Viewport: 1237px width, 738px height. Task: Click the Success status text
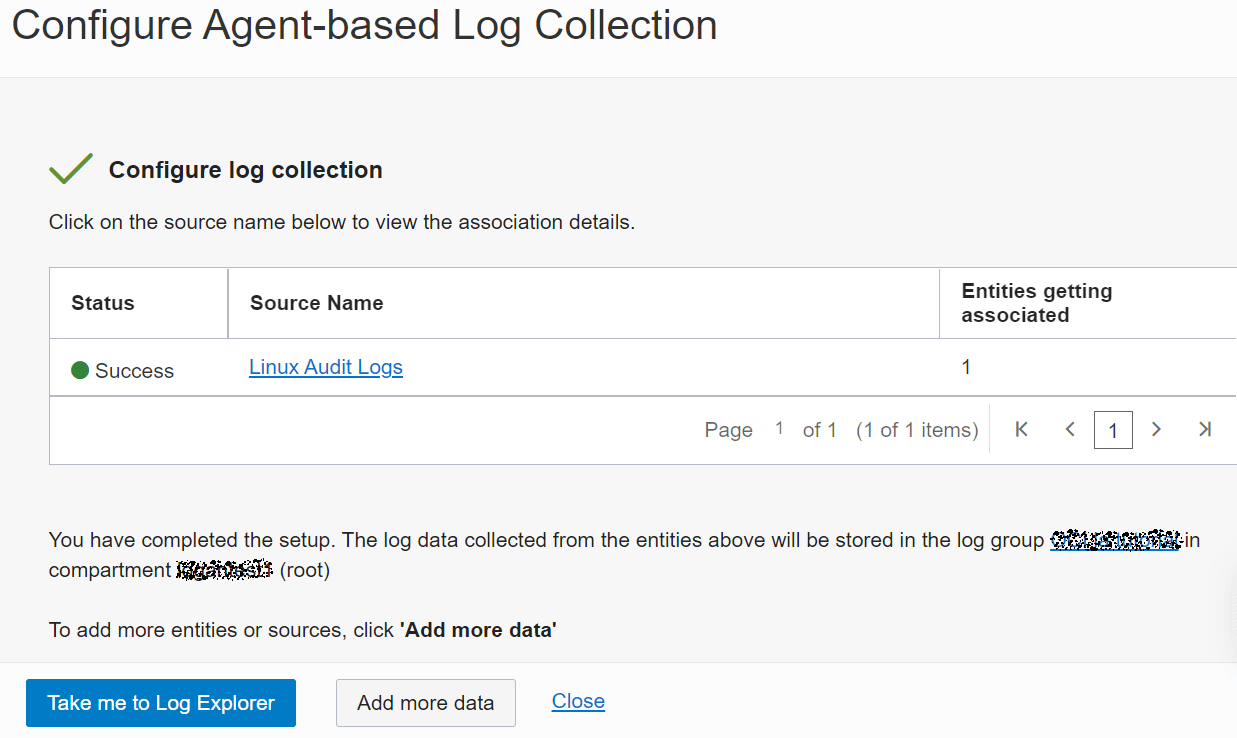pyautogui.click(x=134, y=371)
